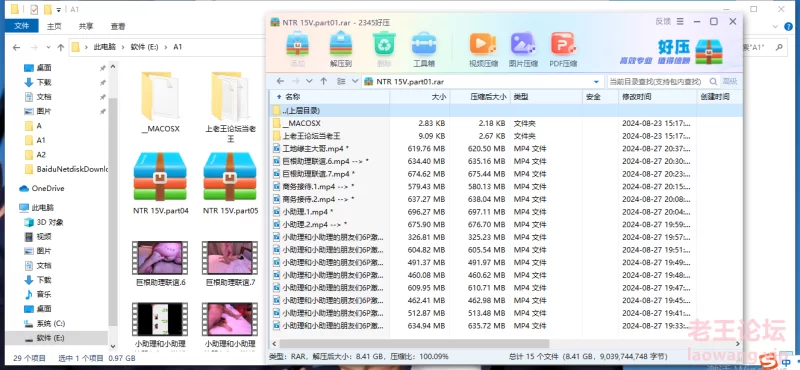Go up one level in 好压 window

323,81
